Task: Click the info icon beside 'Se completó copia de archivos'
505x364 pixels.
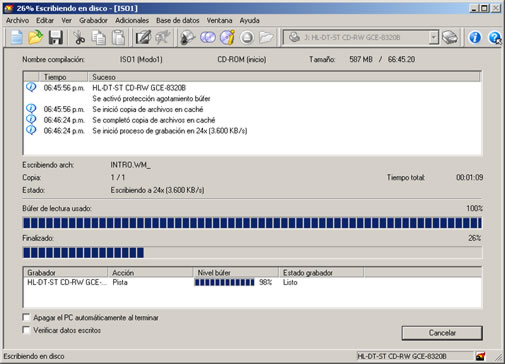Action: coord(31,119)
